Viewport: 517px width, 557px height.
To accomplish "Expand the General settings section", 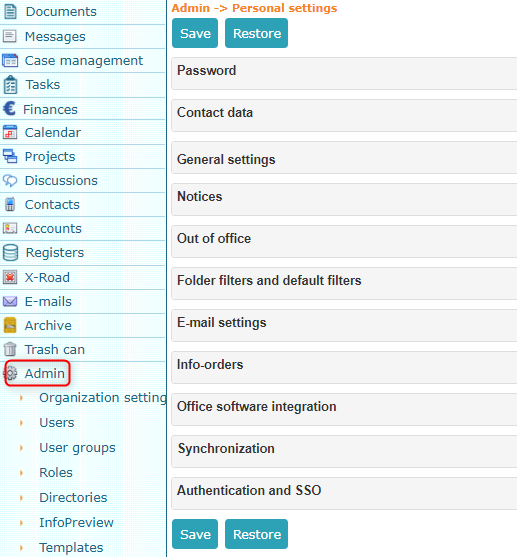I will (x=344, y=158).
